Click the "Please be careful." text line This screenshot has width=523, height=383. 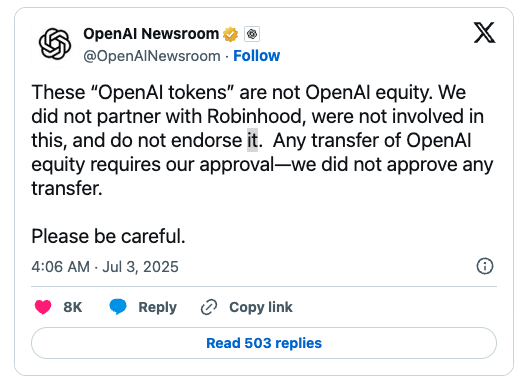(108, 237)
